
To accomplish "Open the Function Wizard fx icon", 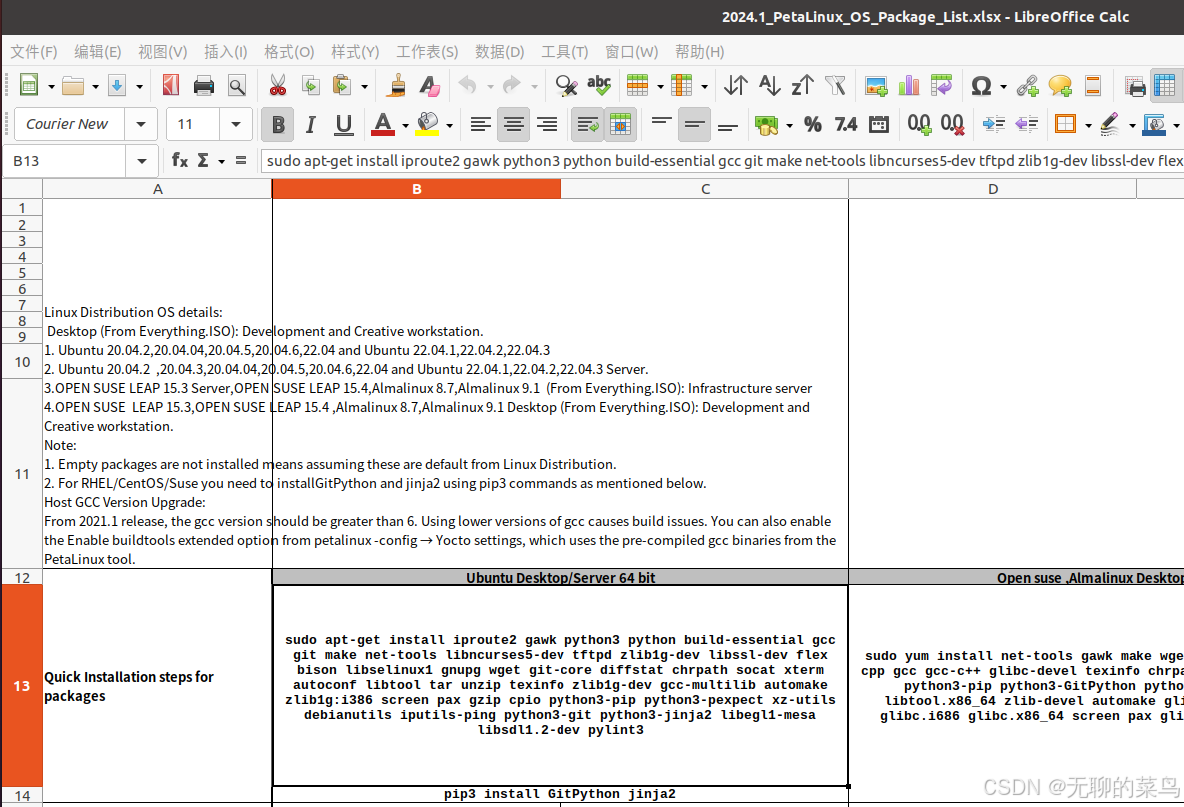I will (180, 160).
